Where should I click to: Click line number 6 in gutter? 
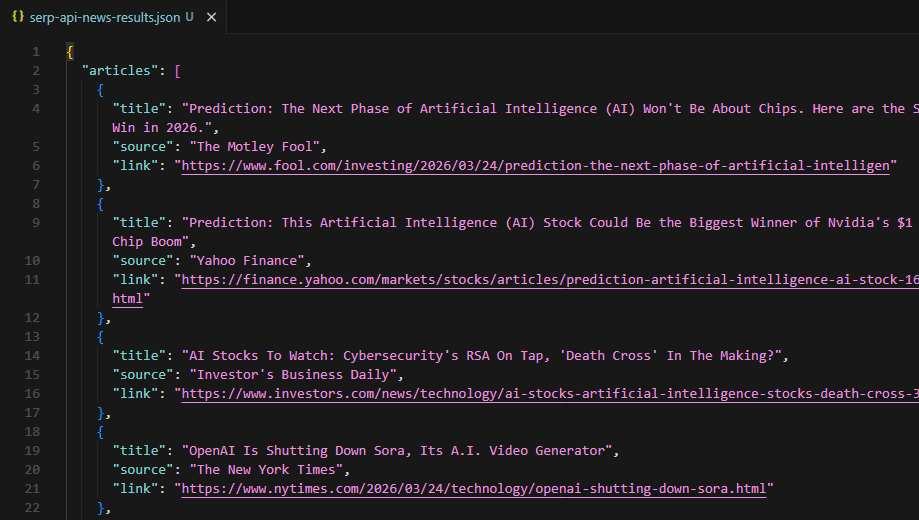tap(36, 166)
